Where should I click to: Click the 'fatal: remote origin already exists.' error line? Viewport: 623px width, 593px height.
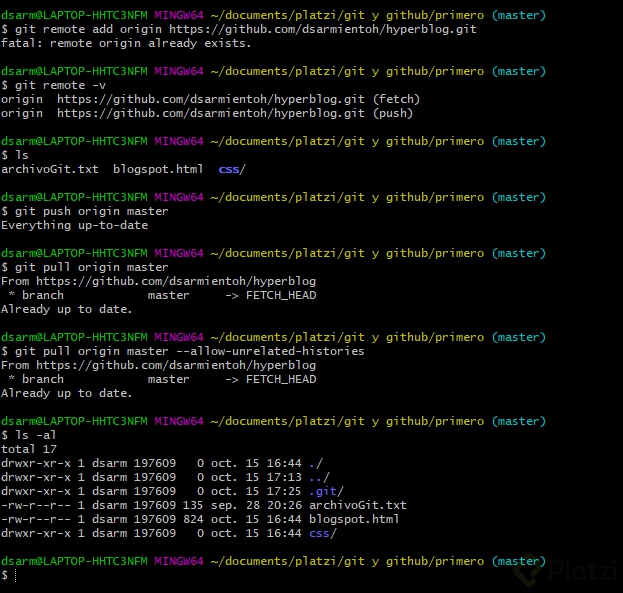tap(126, 43)
